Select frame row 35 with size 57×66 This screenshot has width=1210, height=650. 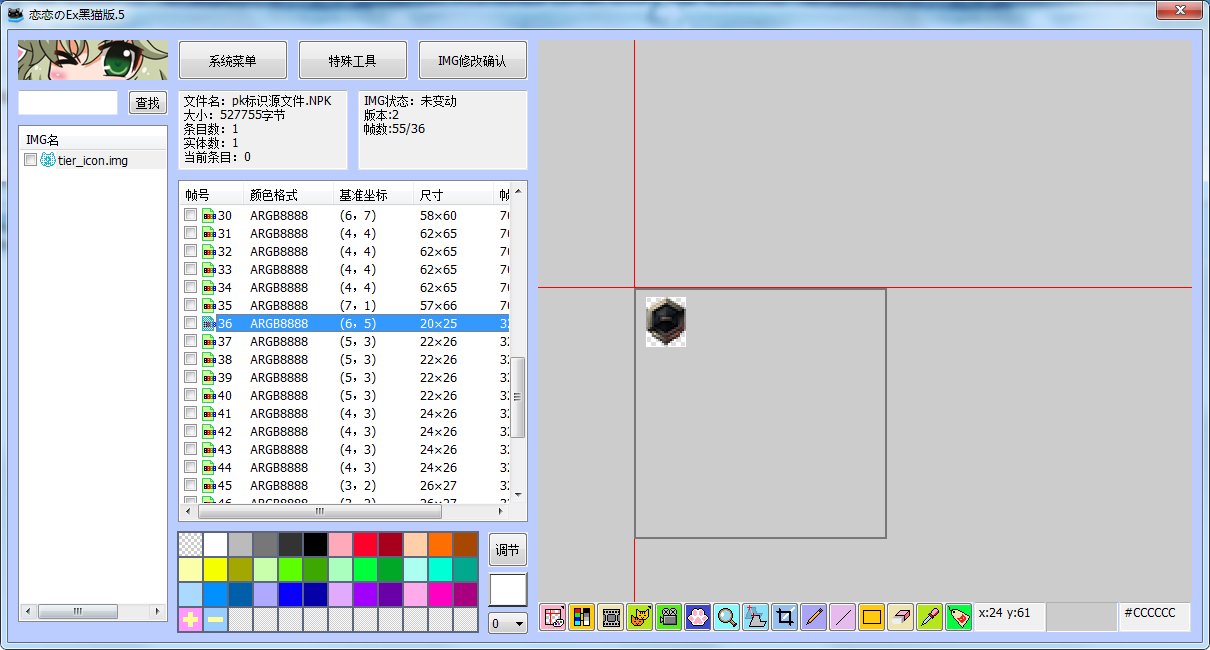345,305
